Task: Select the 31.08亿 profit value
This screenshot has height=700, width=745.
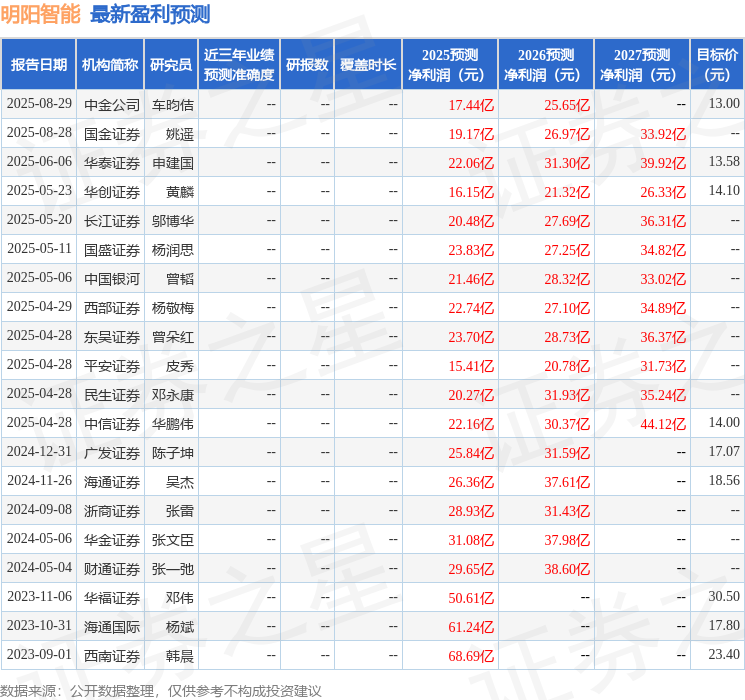Action: coord(471,540)
